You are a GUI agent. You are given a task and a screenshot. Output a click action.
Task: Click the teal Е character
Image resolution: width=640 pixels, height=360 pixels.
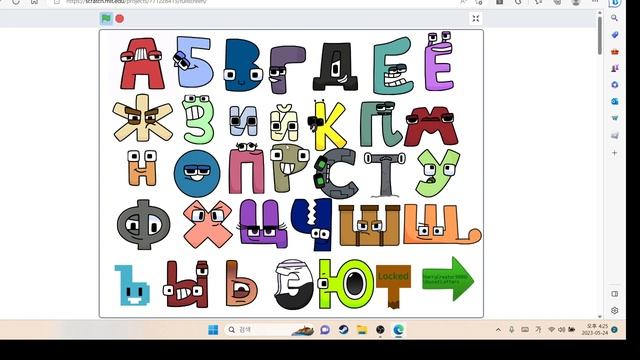pyautogui.click(x=393, y=65)
